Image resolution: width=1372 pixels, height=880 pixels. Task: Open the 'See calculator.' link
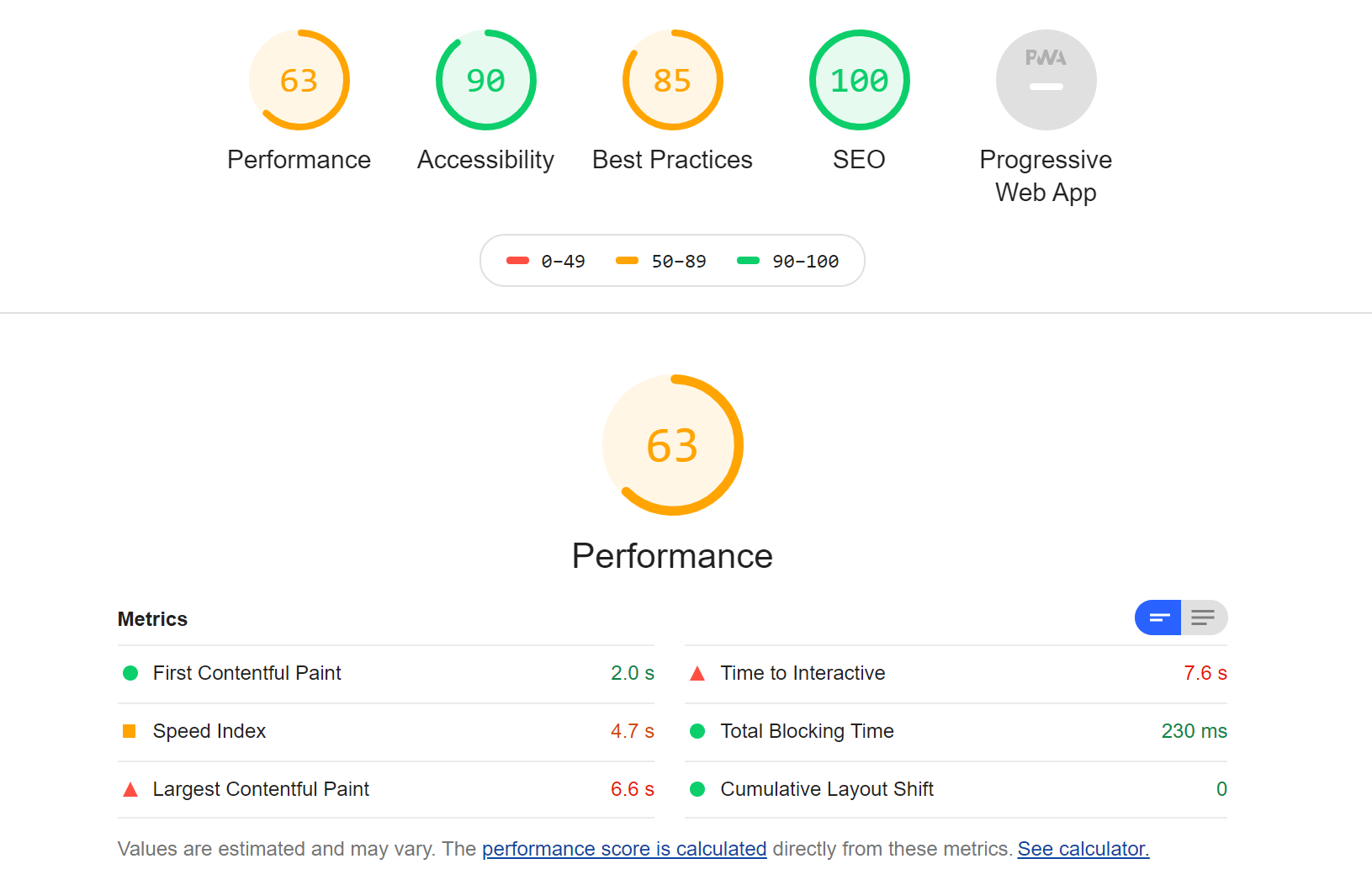pos(1083,849)
